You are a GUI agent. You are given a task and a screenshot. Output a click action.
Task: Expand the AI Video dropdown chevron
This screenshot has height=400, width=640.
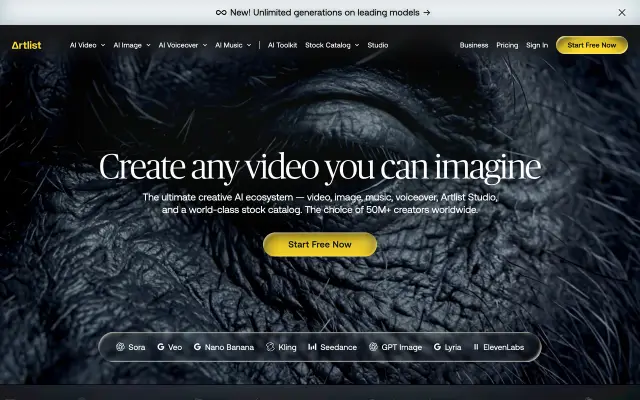103,45
